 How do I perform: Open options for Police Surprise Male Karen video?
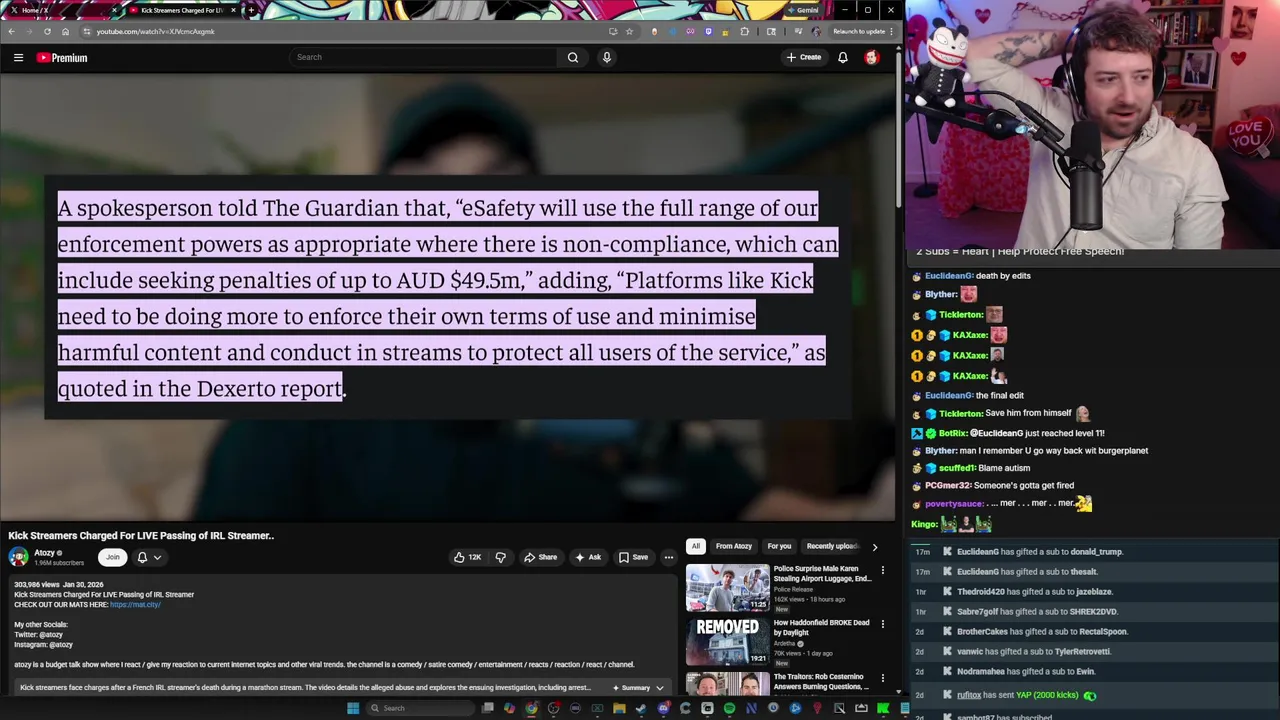point(882,570)
